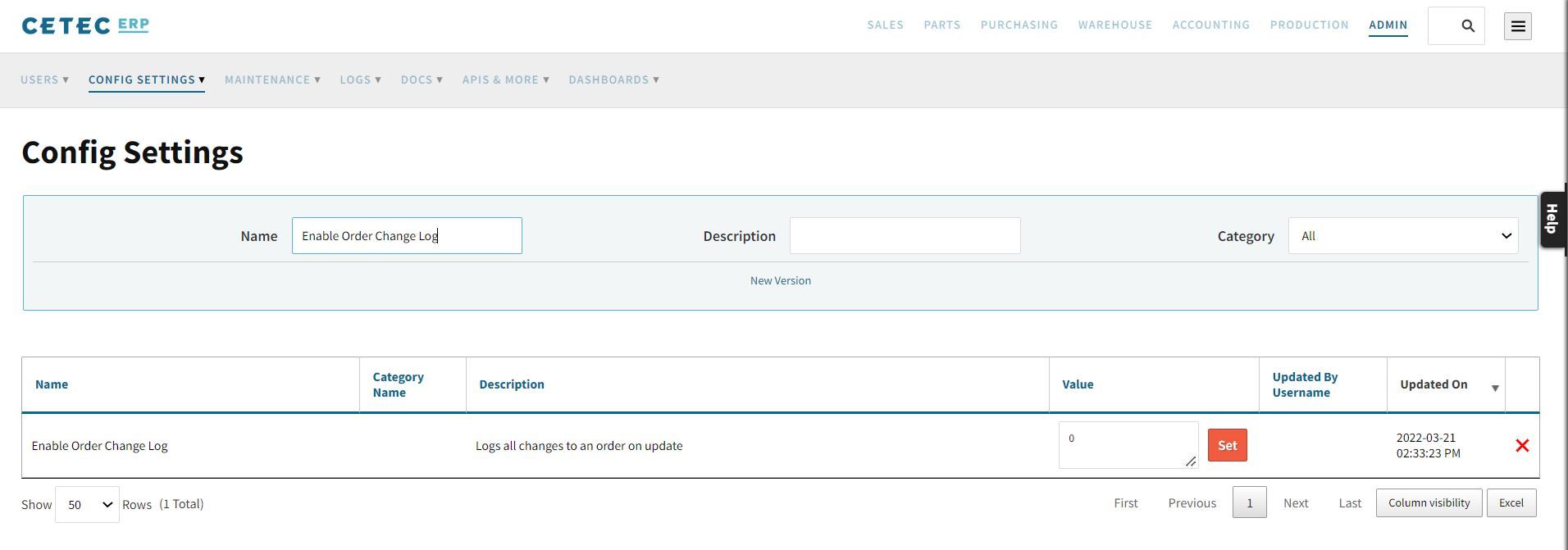The image size is (1568, 550).
Task: Open the Logs menu
Action: (360, 80)
